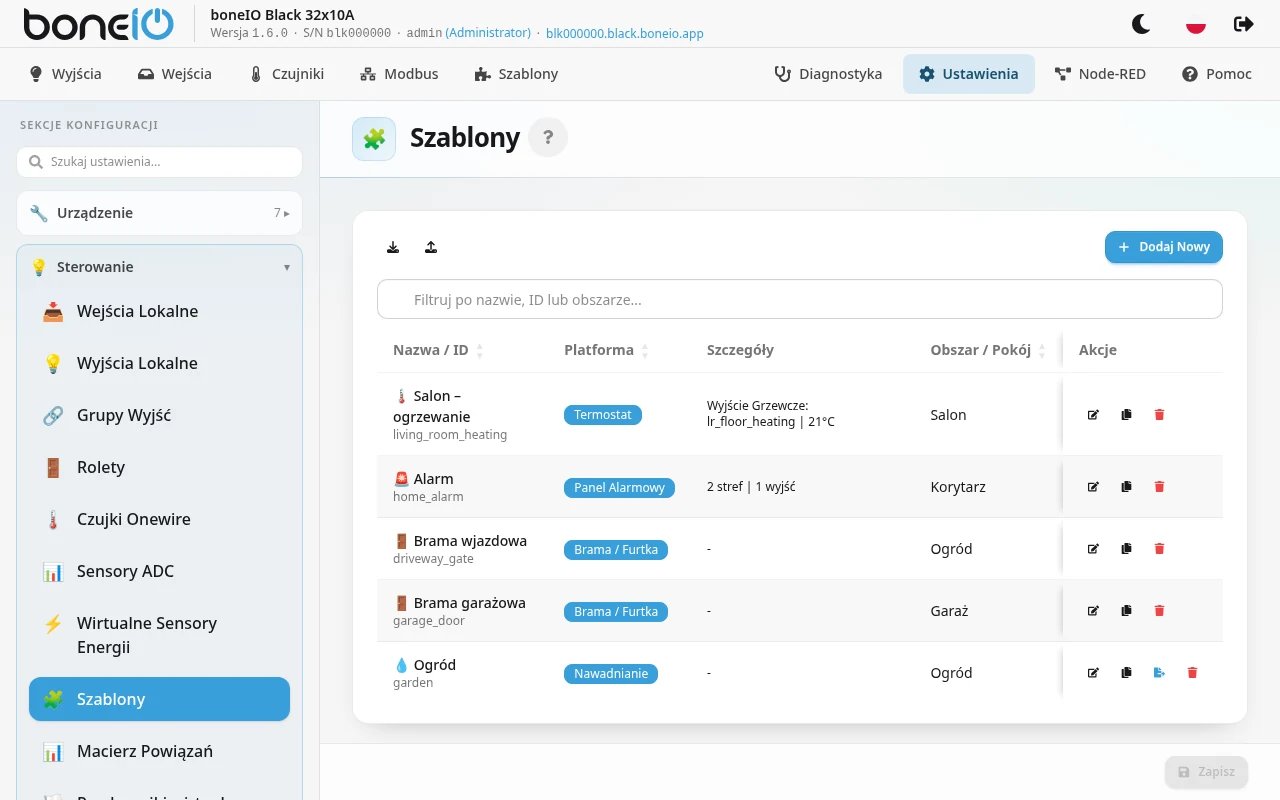Edit the Ogród template
The height and width of the screenshot is (800, 1280).
click(x=1093, y=673)
